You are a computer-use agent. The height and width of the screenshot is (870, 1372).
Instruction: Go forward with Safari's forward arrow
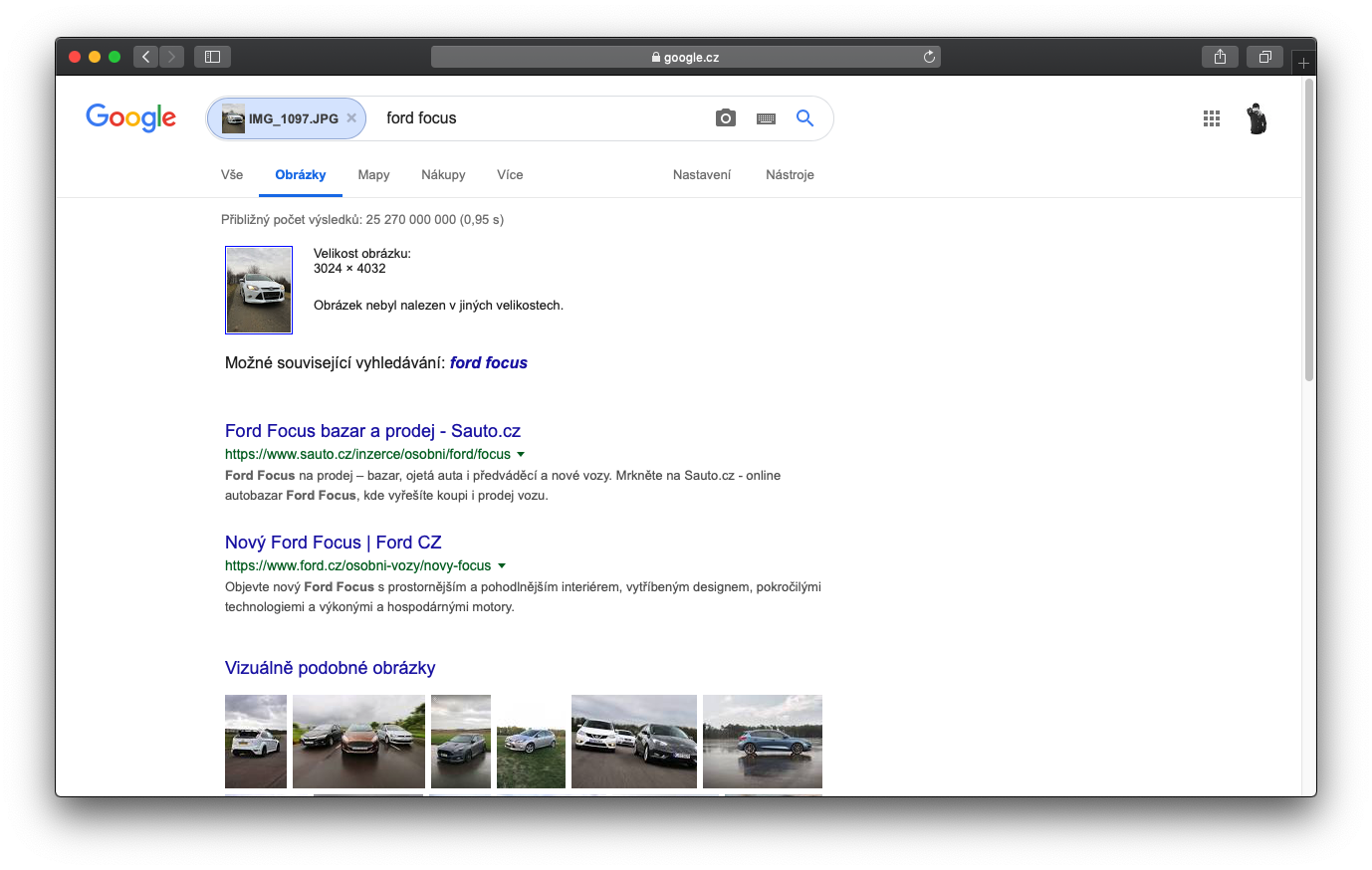coord(171,57)
